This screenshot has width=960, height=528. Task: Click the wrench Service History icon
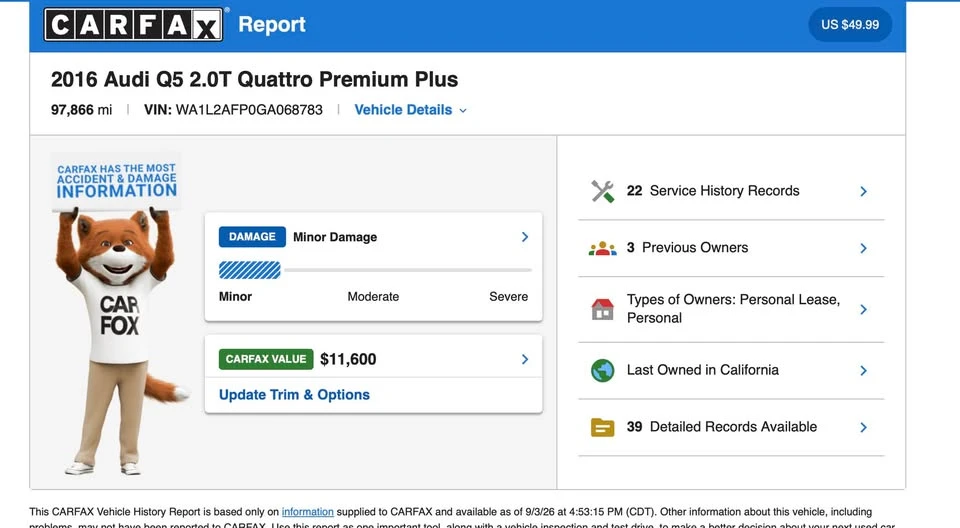pyautogui.click(x=602, y=191)
